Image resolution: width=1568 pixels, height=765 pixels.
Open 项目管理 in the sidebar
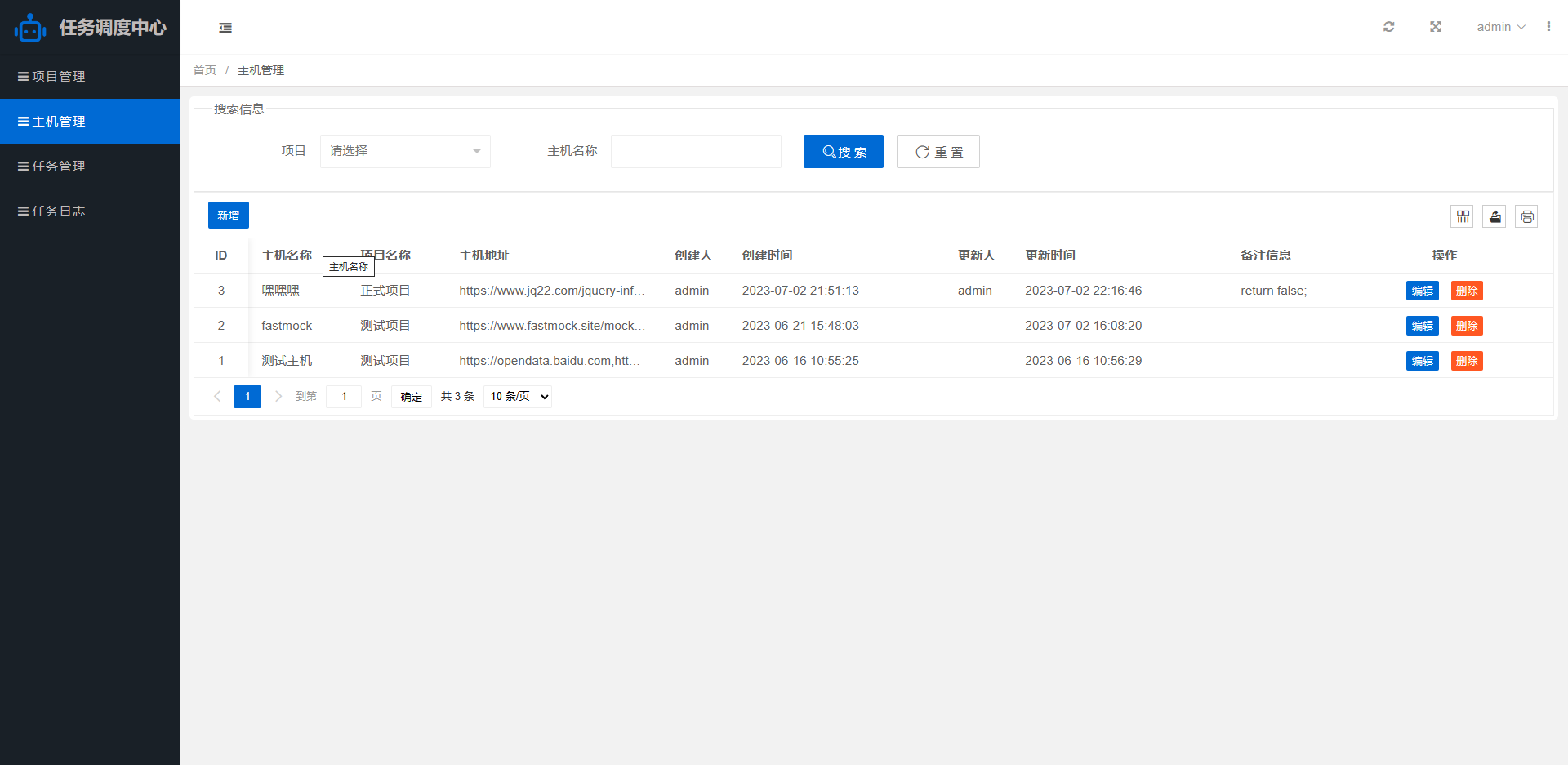click(x=90, y=76)
